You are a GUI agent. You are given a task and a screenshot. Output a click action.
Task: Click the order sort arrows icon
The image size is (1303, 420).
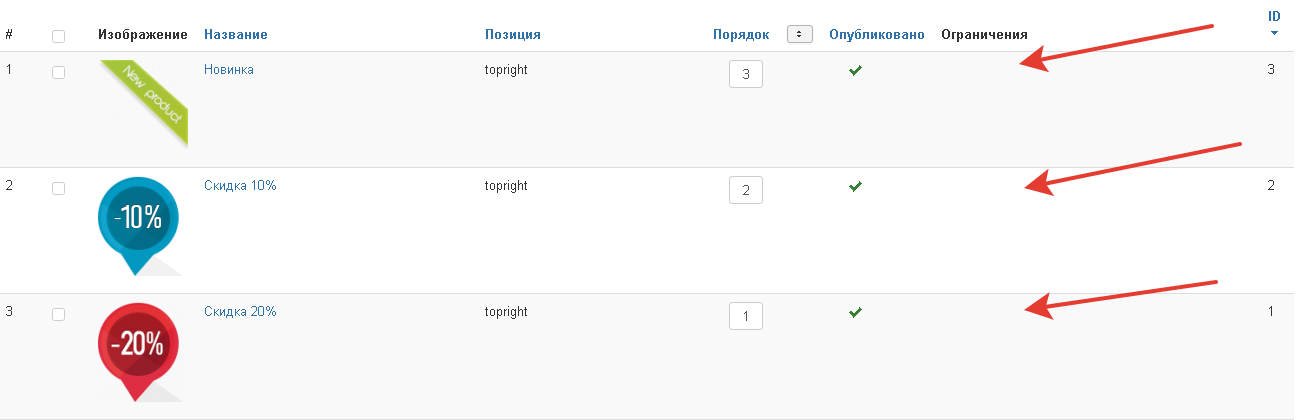click(799, 35)
